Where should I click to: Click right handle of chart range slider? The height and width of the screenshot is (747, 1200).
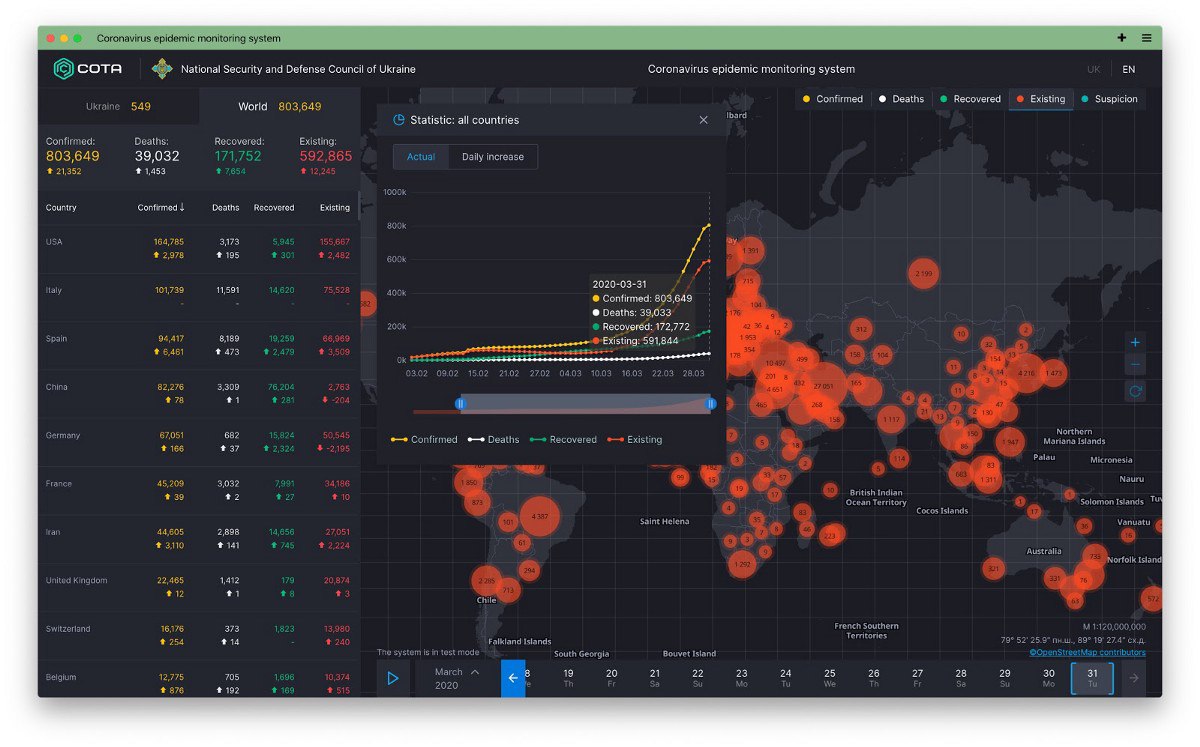pos(711,403)
